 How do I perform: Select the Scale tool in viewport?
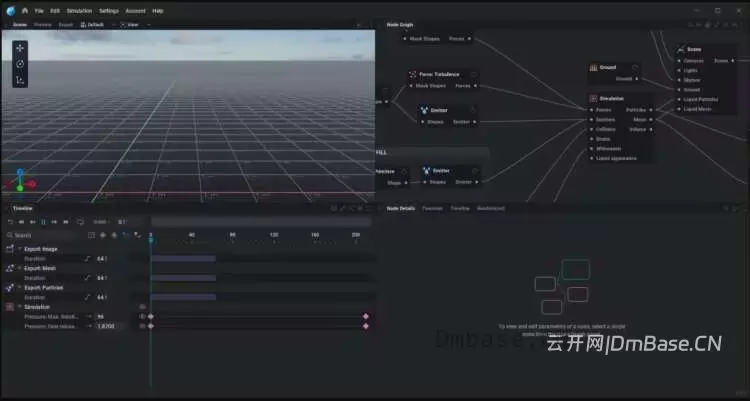pyautogui.click(x=20, y=80)
